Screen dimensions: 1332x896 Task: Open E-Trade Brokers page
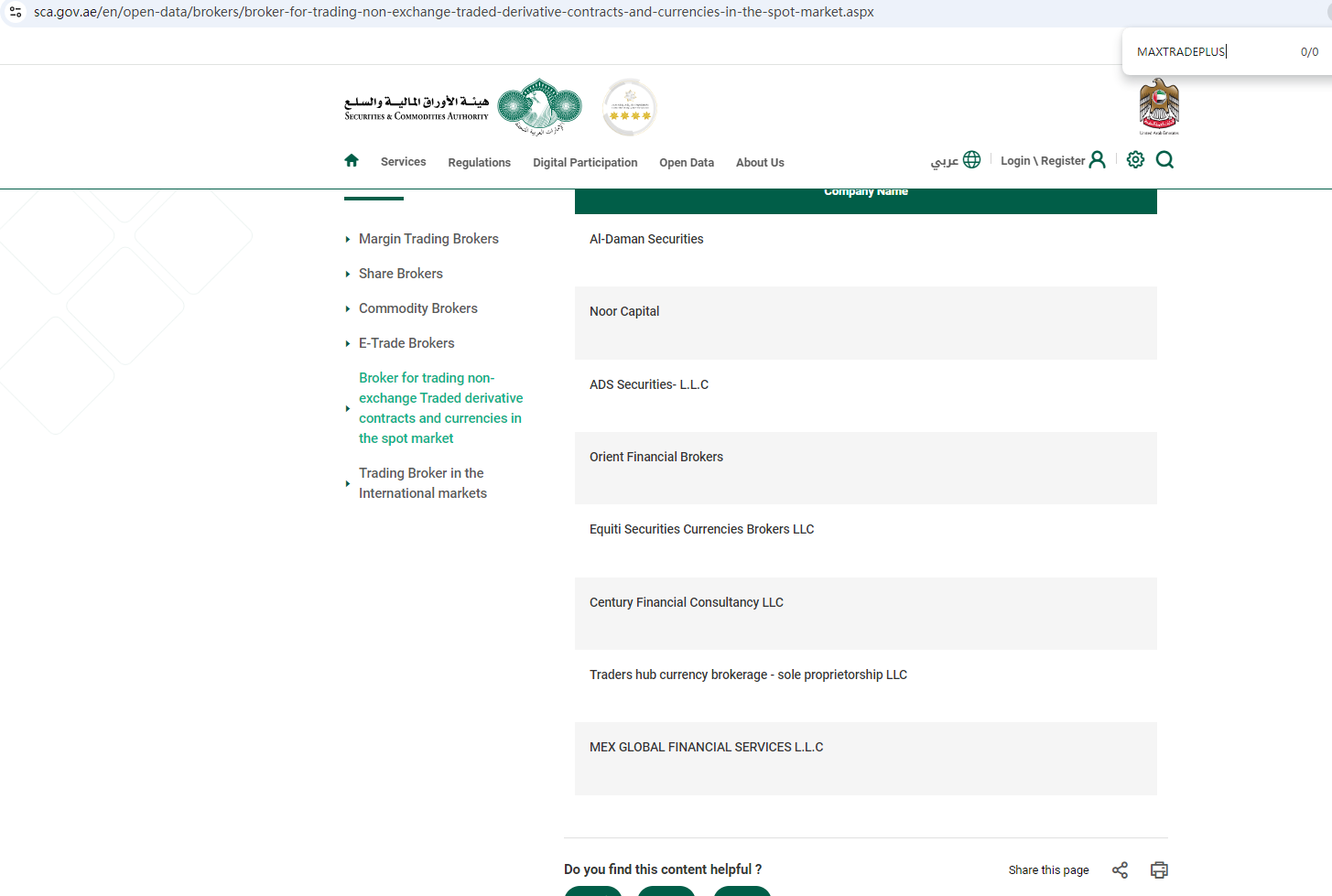click(406, 343)
